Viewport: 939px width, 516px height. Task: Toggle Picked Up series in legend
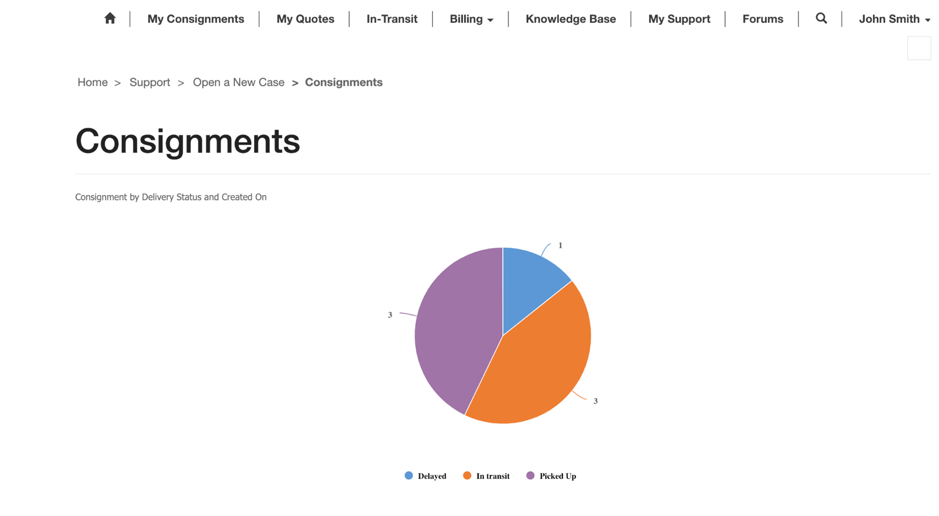pyautogui.click(x=552, y=476)
